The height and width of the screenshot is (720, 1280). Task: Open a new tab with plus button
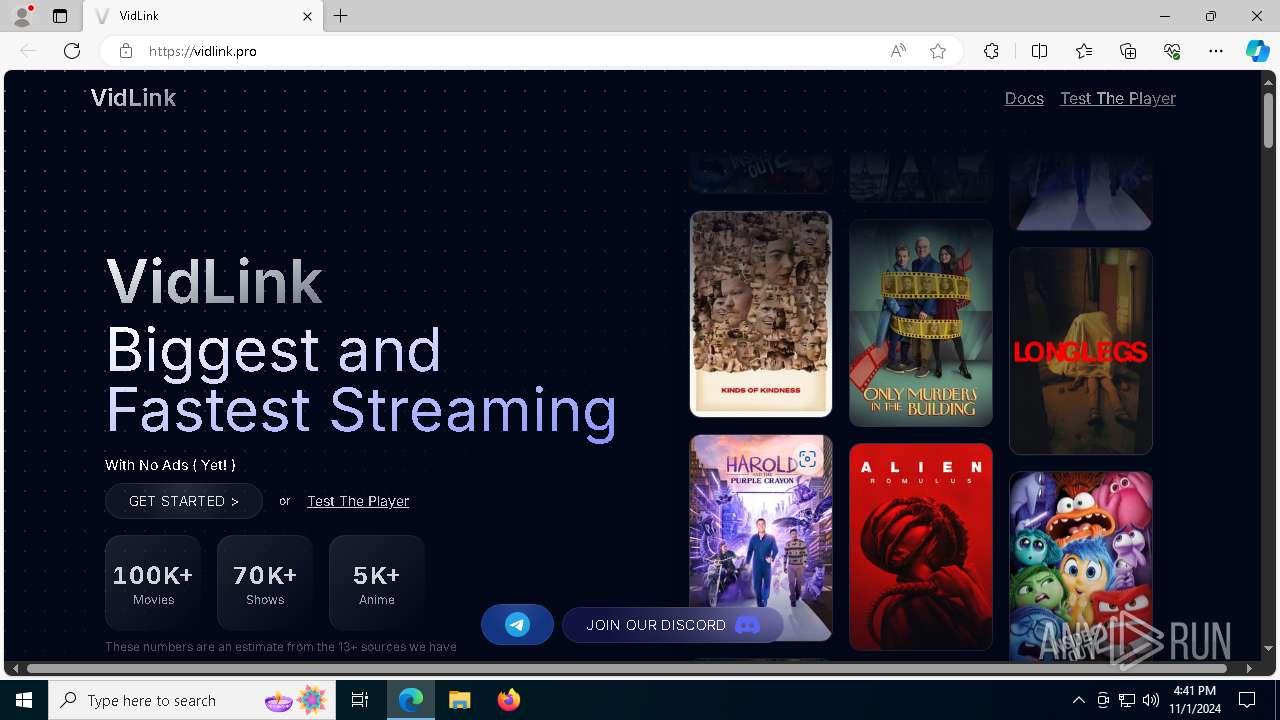[341, 16]
